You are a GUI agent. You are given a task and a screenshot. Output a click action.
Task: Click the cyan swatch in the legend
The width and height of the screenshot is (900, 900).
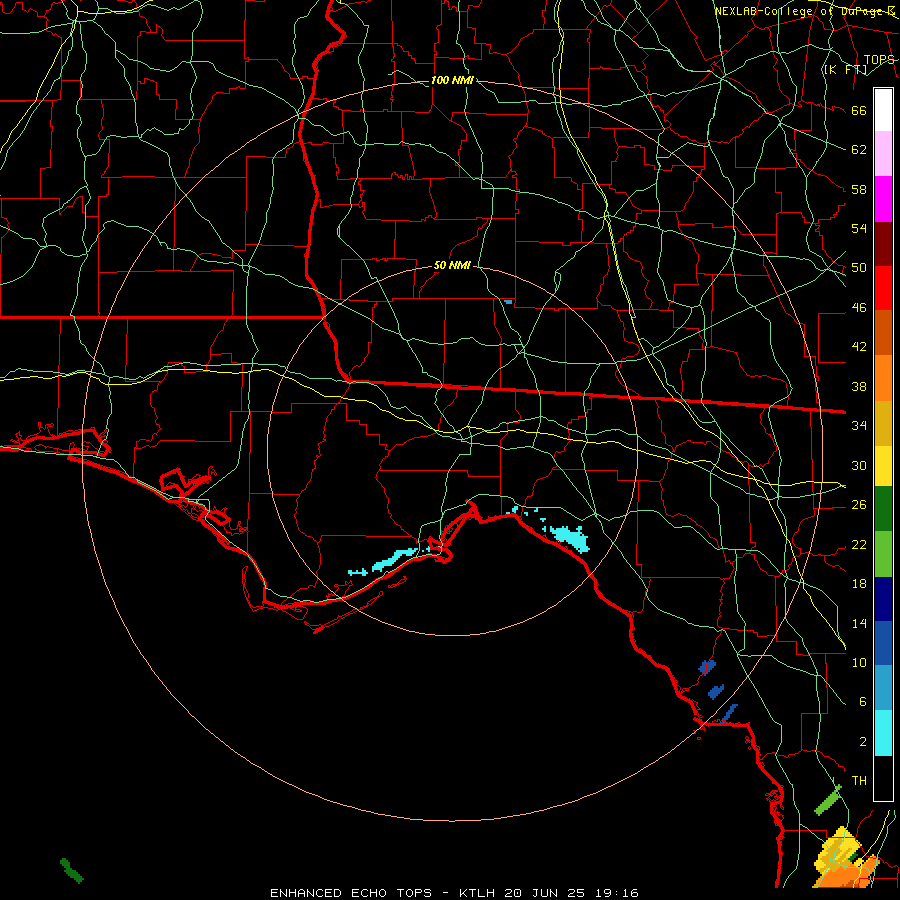coord(883,732)
